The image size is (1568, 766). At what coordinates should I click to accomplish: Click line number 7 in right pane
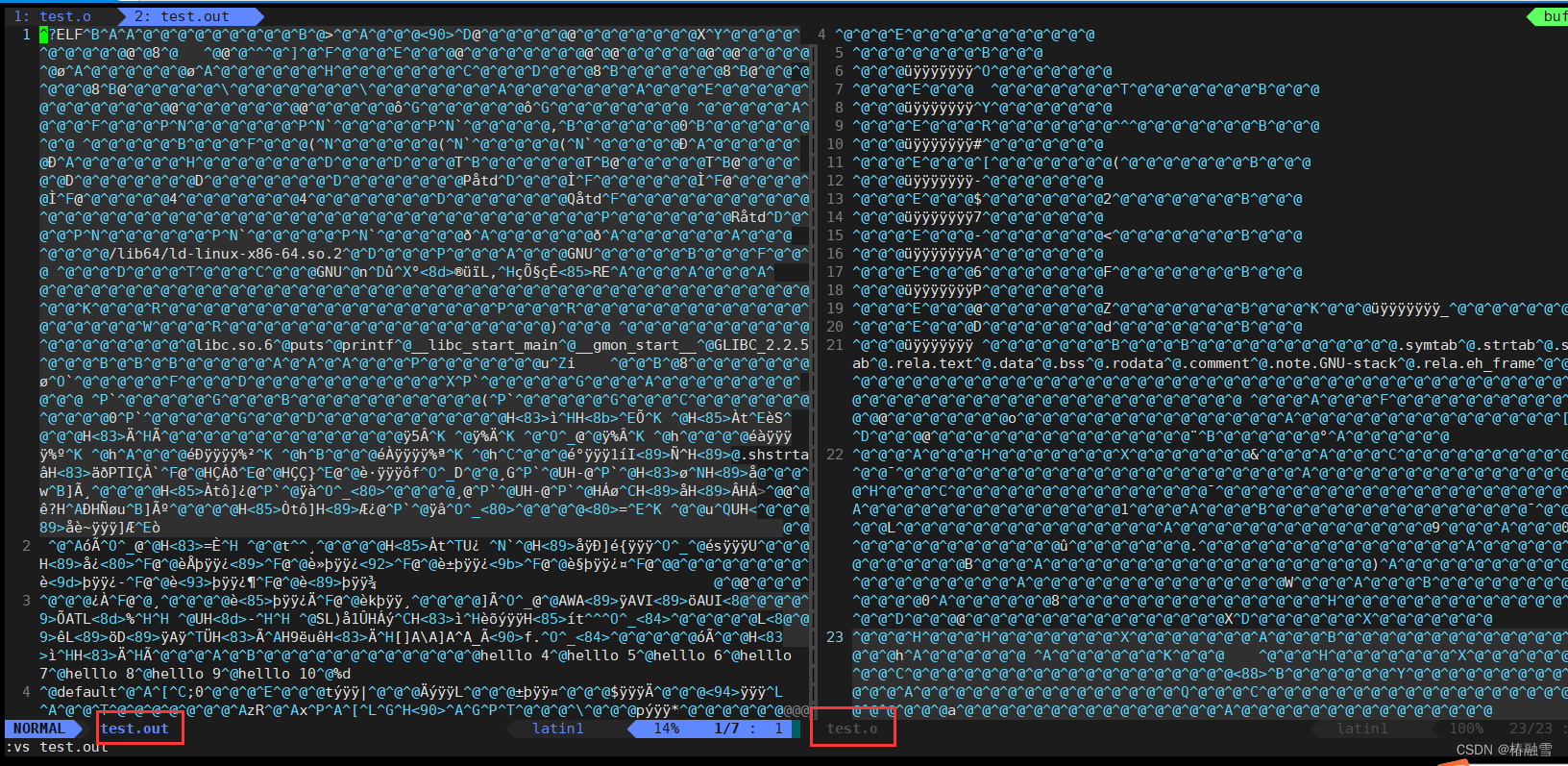click(839, 89)
